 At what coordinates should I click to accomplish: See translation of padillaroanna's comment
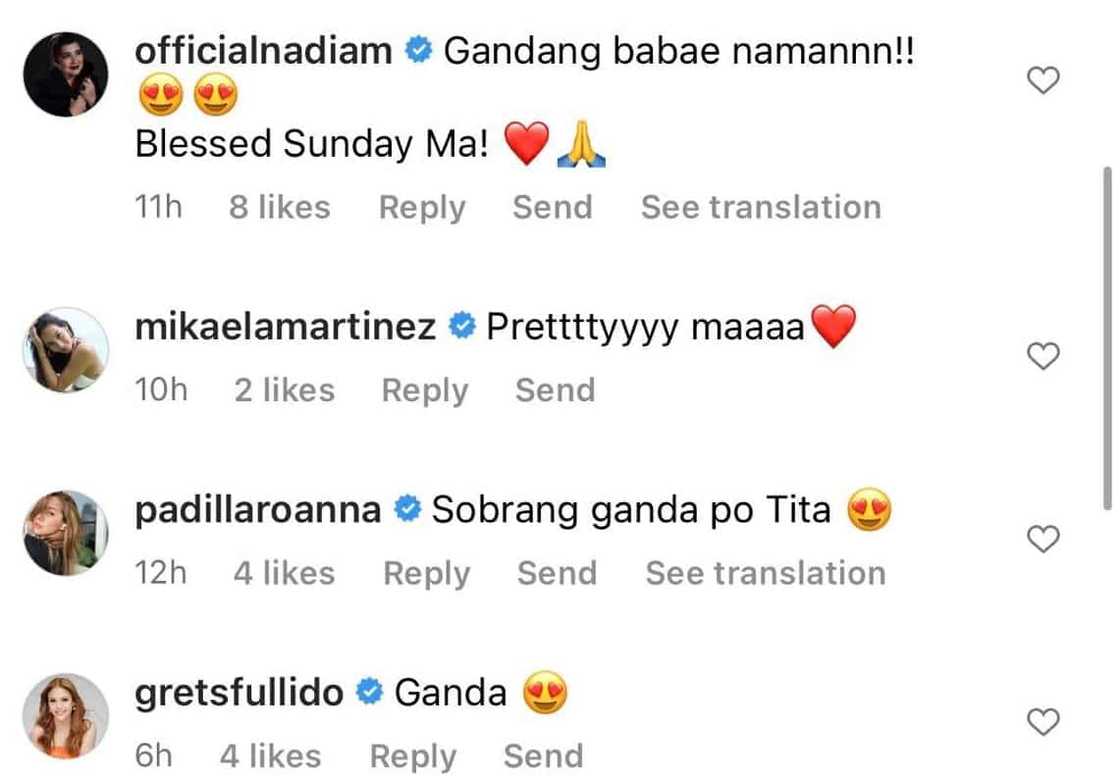(765, 574)
